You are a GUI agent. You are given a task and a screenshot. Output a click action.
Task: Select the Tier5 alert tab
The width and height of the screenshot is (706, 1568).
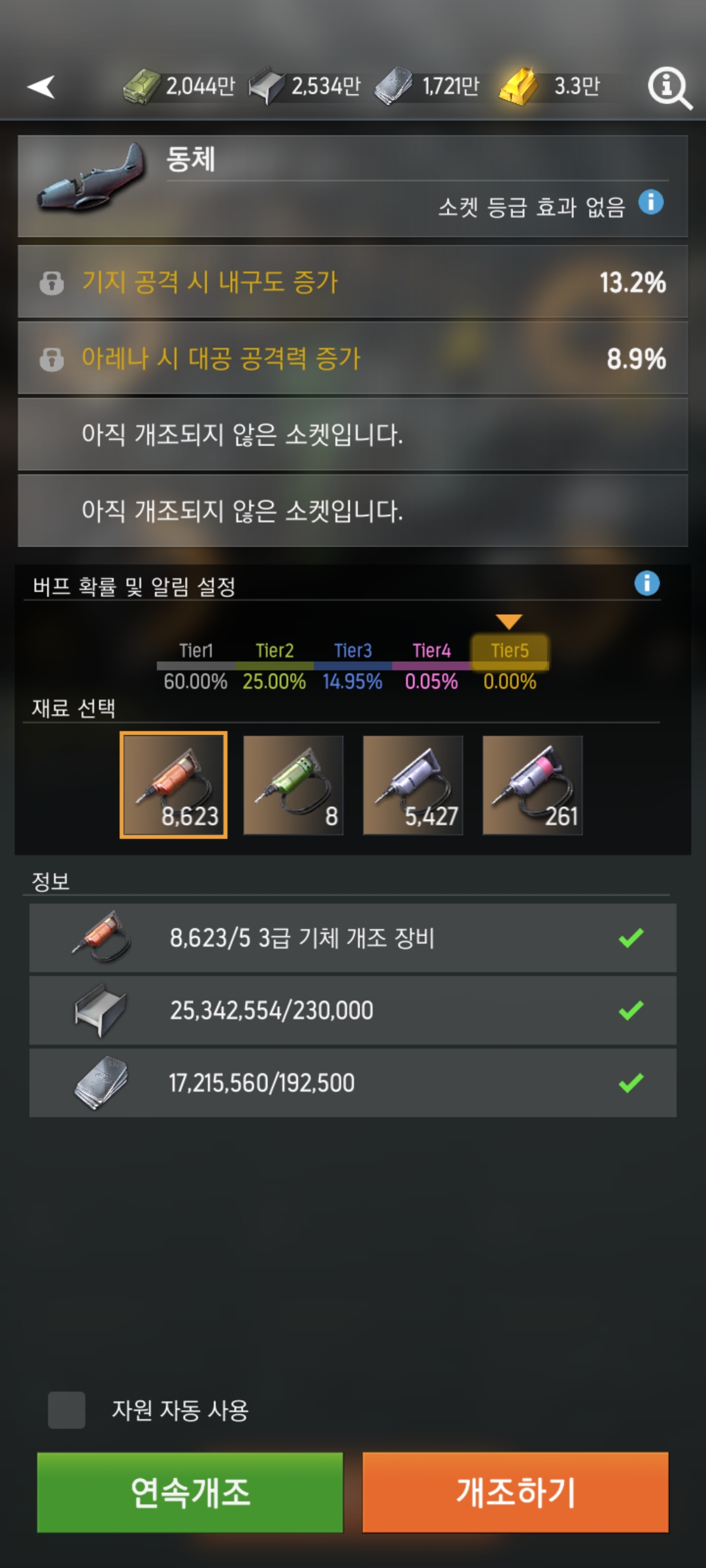point(510,651)
